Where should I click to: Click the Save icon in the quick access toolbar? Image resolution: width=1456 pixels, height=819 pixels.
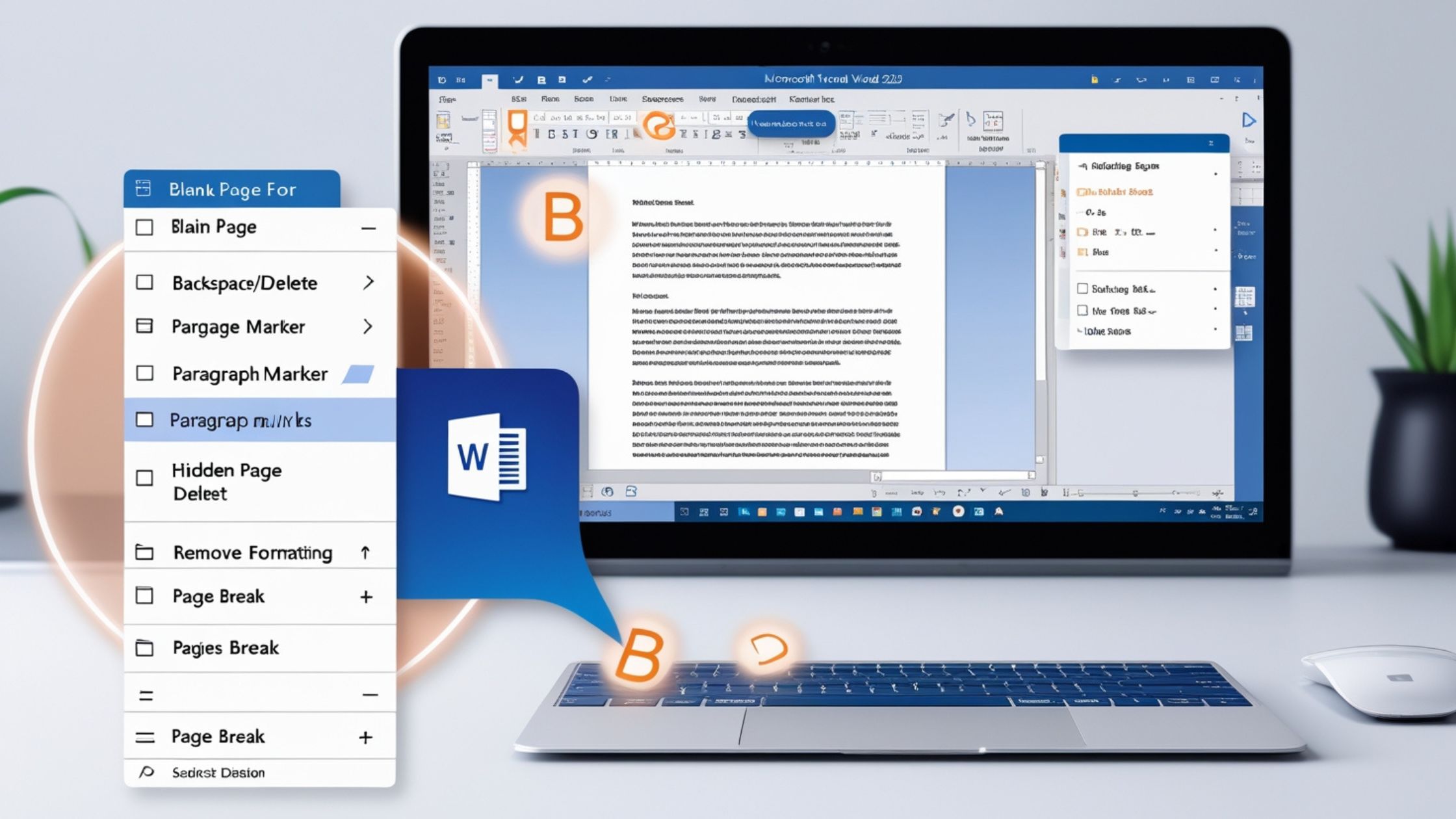coord(541,79)
